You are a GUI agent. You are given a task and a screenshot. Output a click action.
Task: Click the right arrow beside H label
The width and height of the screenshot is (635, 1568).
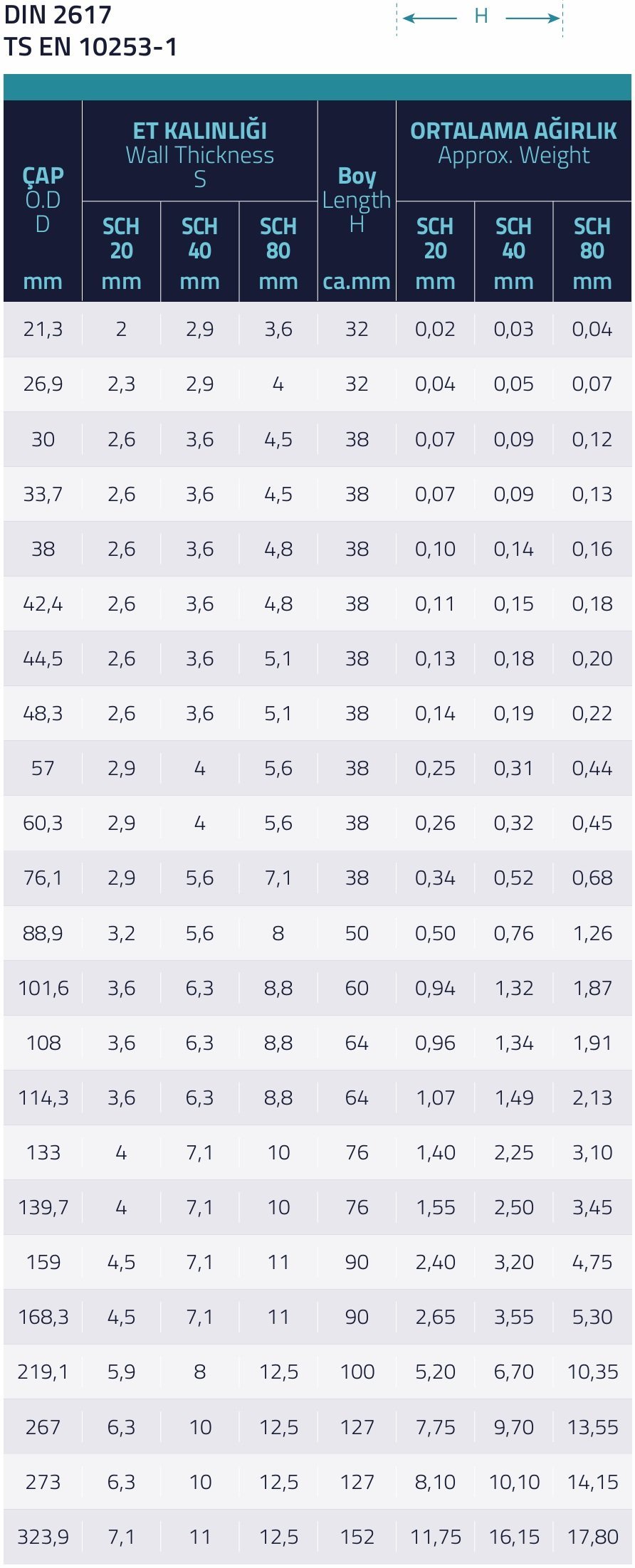pyautogui.click(x=532, y=17)
